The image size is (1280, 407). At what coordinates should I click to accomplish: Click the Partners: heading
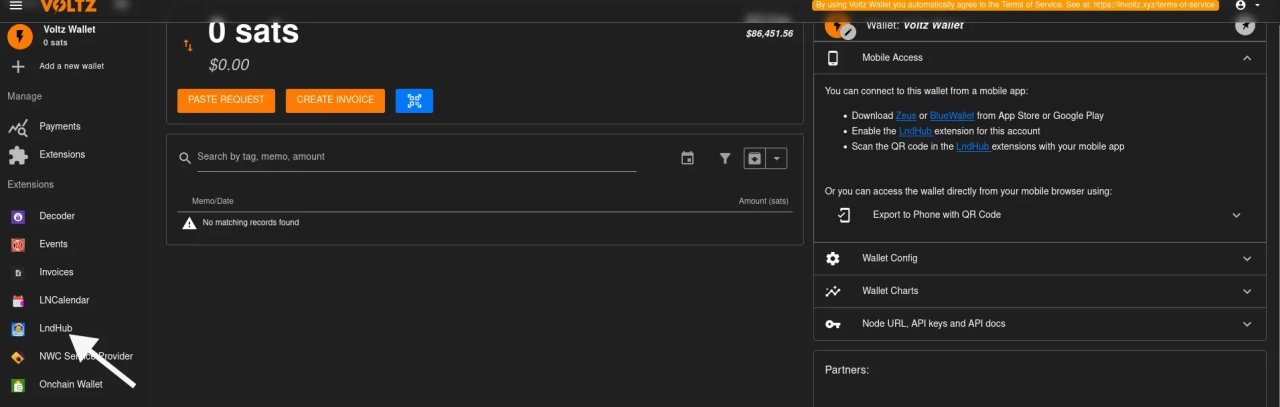tap(847, 370)
